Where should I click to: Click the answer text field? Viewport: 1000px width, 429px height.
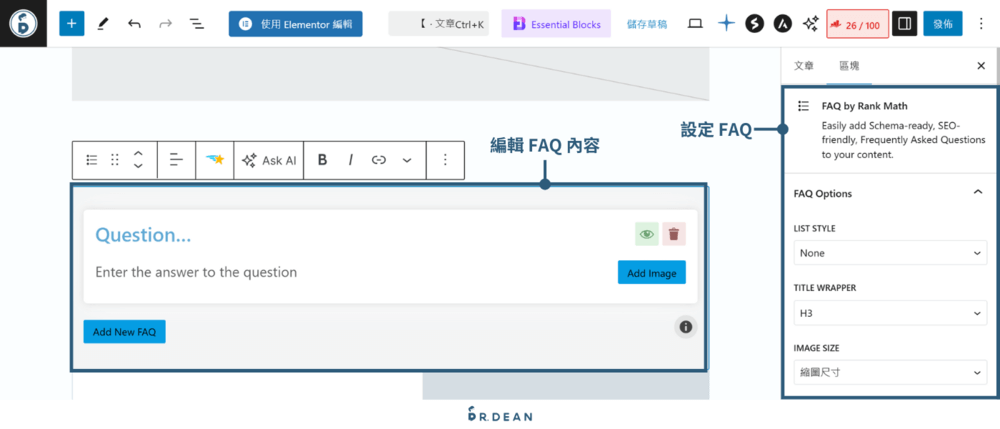(x=196, y=272)
